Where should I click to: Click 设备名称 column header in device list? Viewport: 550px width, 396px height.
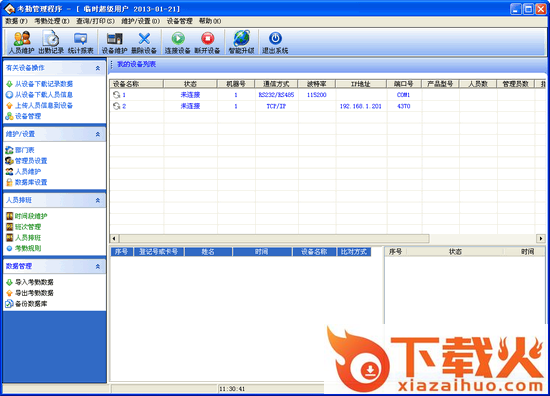(x=136, y=84)
